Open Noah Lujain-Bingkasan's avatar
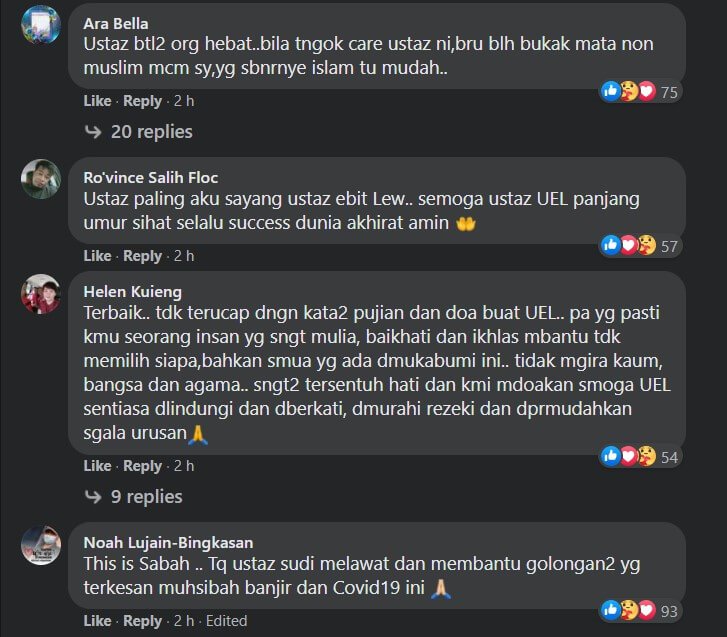Screen dimensions: 727x637 [x=41, y=545]
